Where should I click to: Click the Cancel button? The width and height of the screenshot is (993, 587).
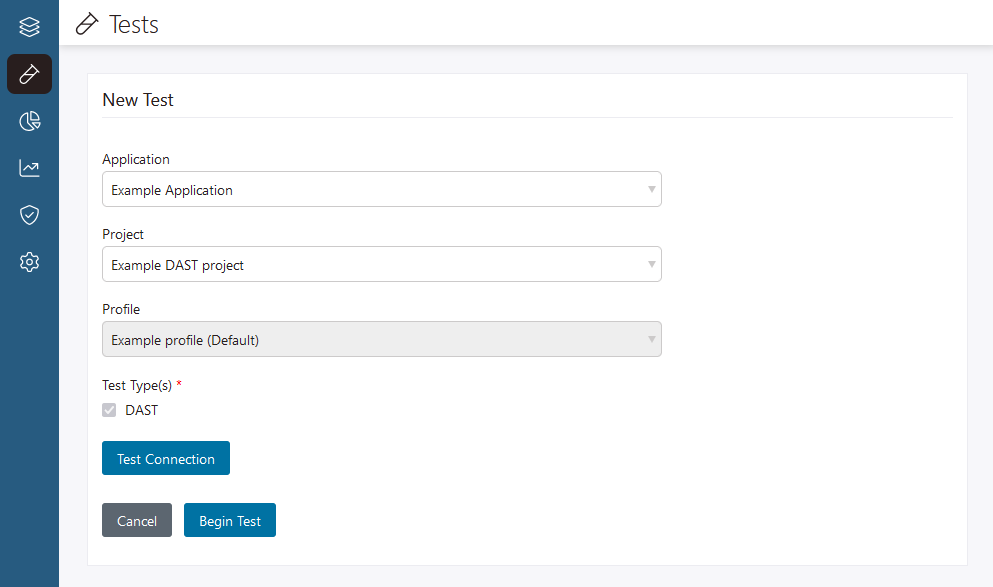click(137, 521)
